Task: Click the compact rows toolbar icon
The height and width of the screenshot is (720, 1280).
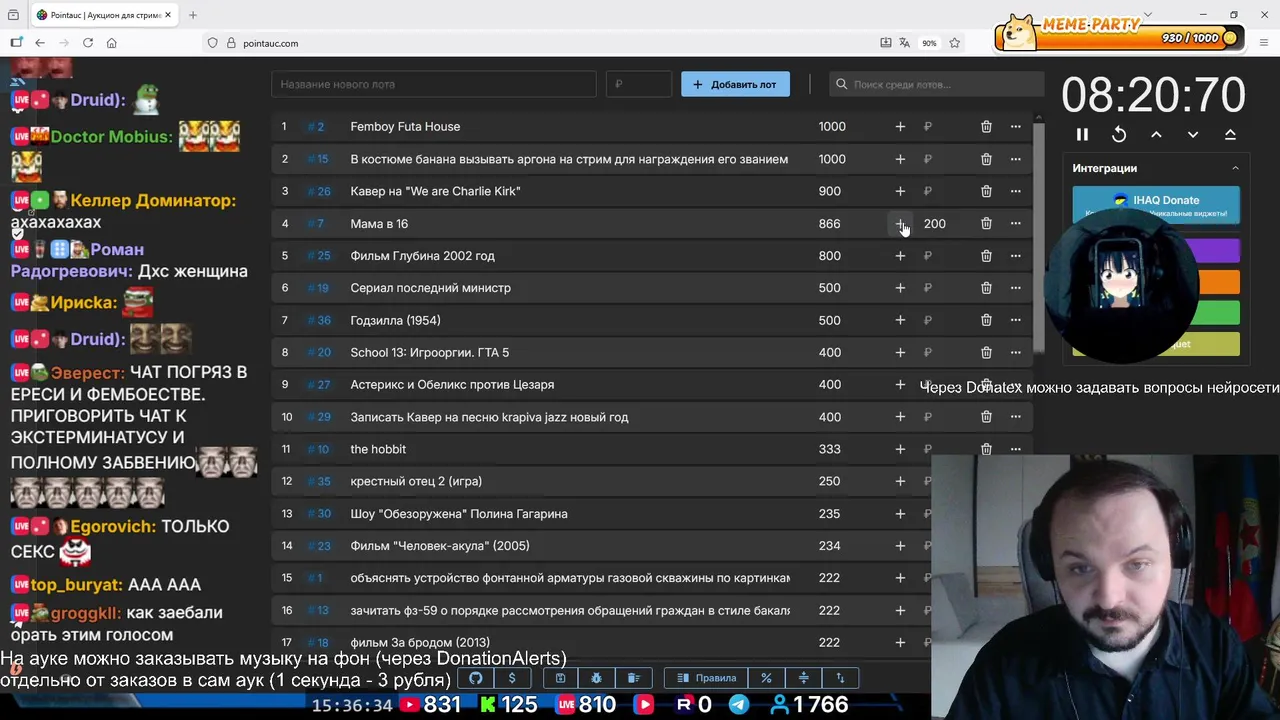Action: pyautogui.click(x=803, y=678)
